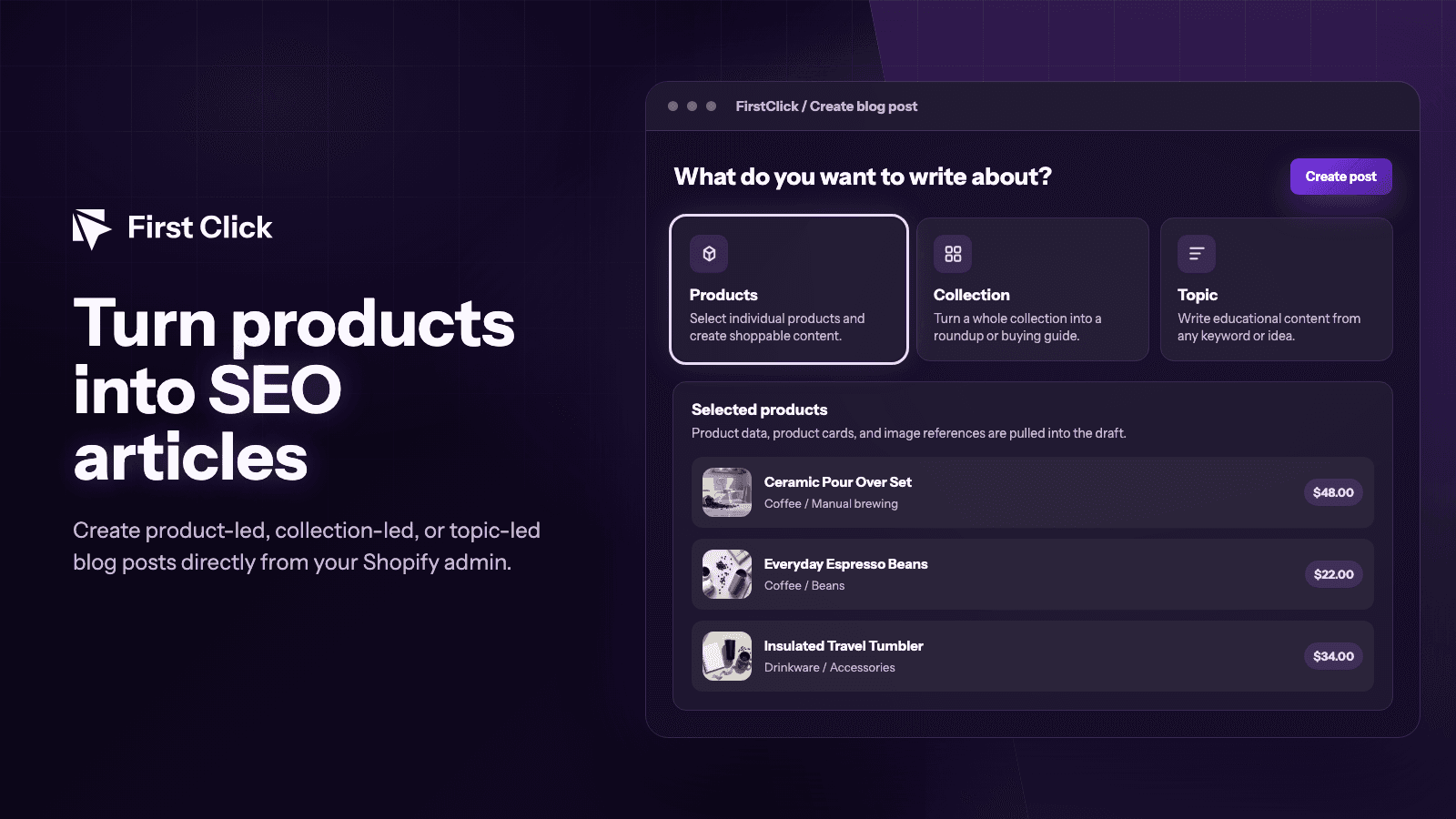Select the Insulated Travel Tumbler title
Viewport: 1456px width, 819px height.
click(844, 646)
